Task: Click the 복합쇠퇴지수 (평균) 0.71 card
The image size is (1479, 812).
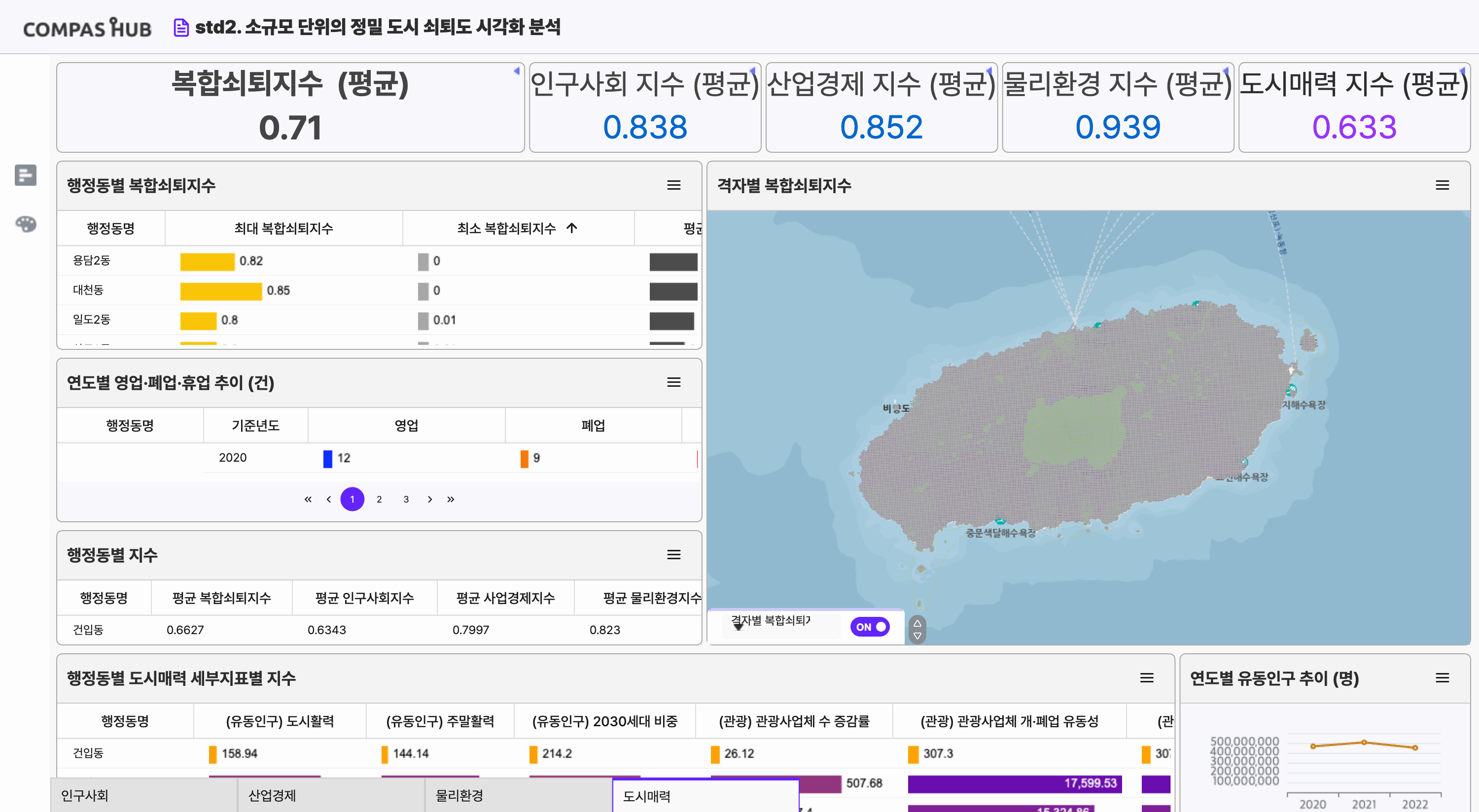Action: click(x=290, y=107)
